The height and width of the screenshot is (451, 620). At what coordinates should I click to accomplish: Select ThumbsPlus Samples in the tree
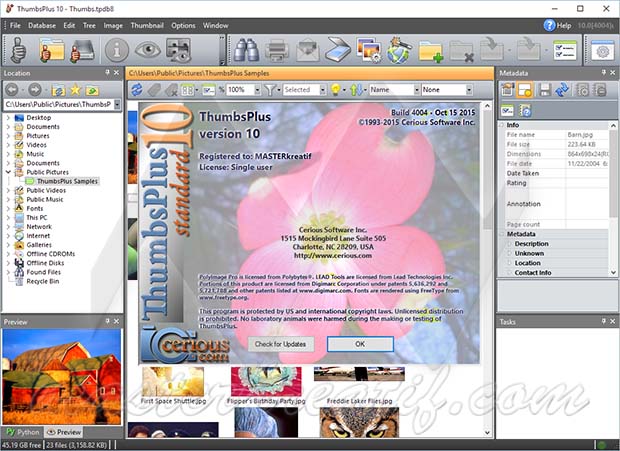67,181
